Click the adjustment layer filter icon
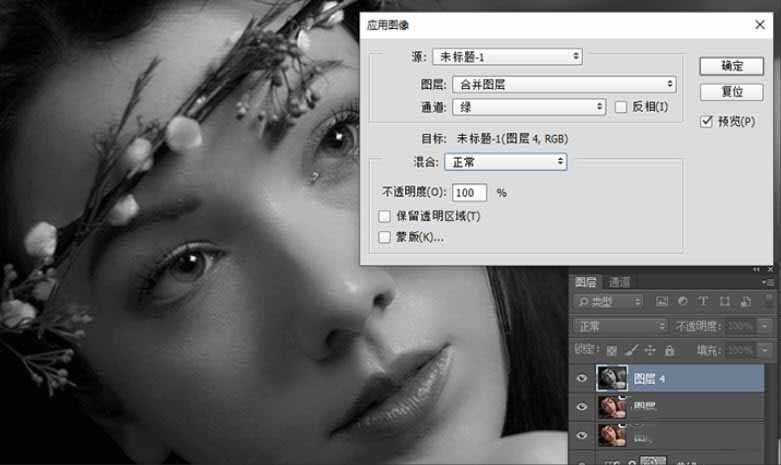The width and height of the screenshot is (781, 465). coord(681,302)
